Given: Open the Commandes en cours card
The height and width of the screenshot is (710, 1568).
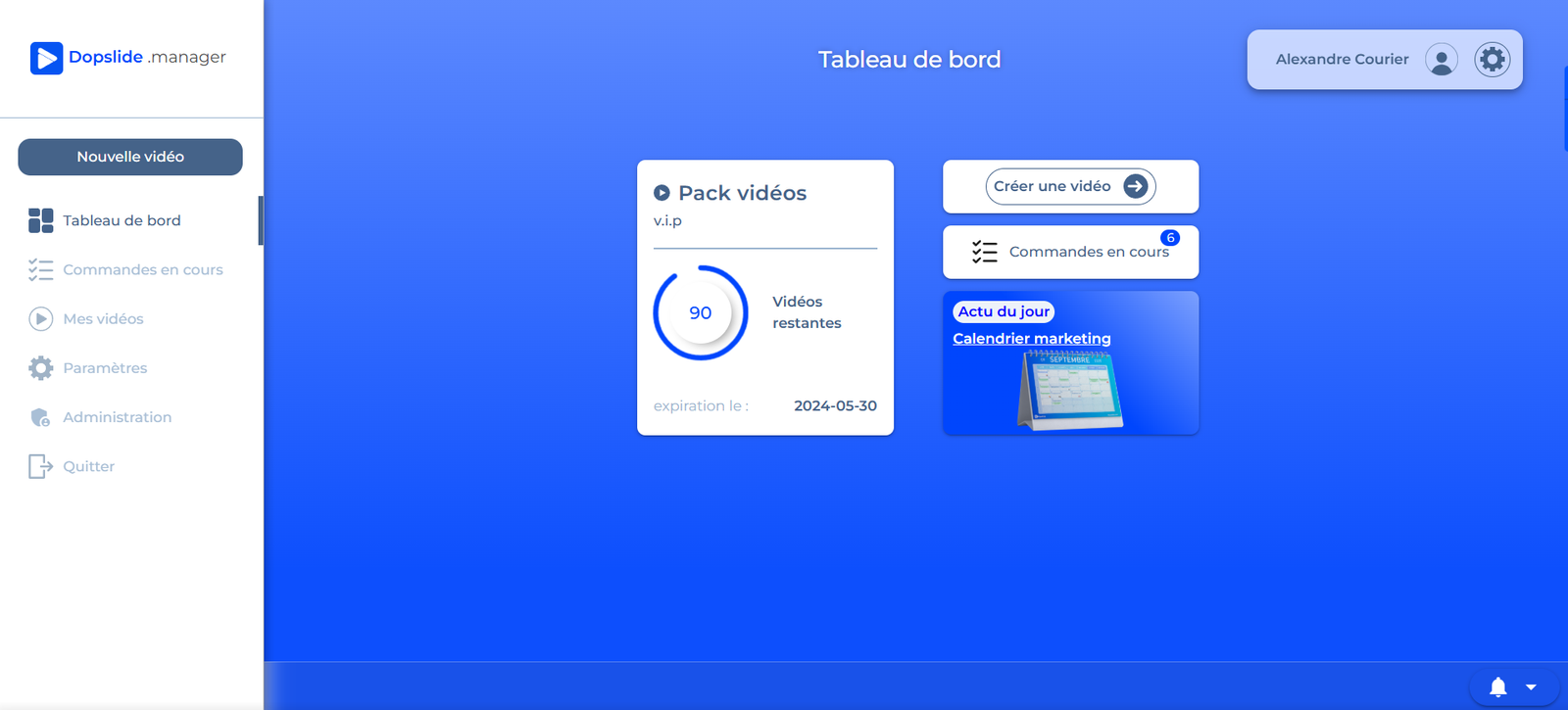Looking at the screenshot, I should tap(1070, 253).
